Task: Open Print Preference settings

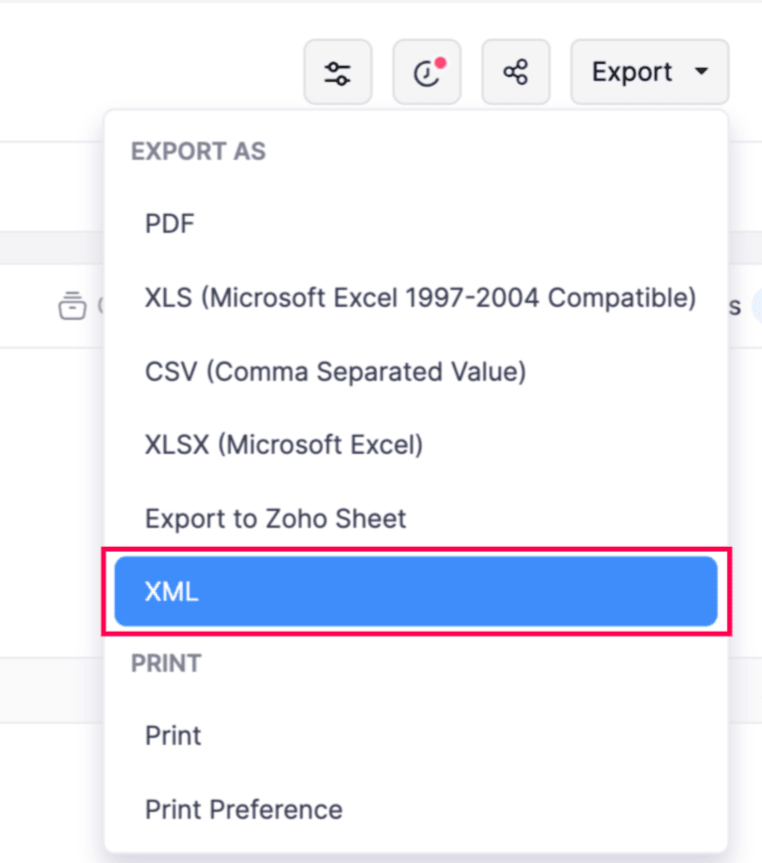Action: [x=243, y=809]
